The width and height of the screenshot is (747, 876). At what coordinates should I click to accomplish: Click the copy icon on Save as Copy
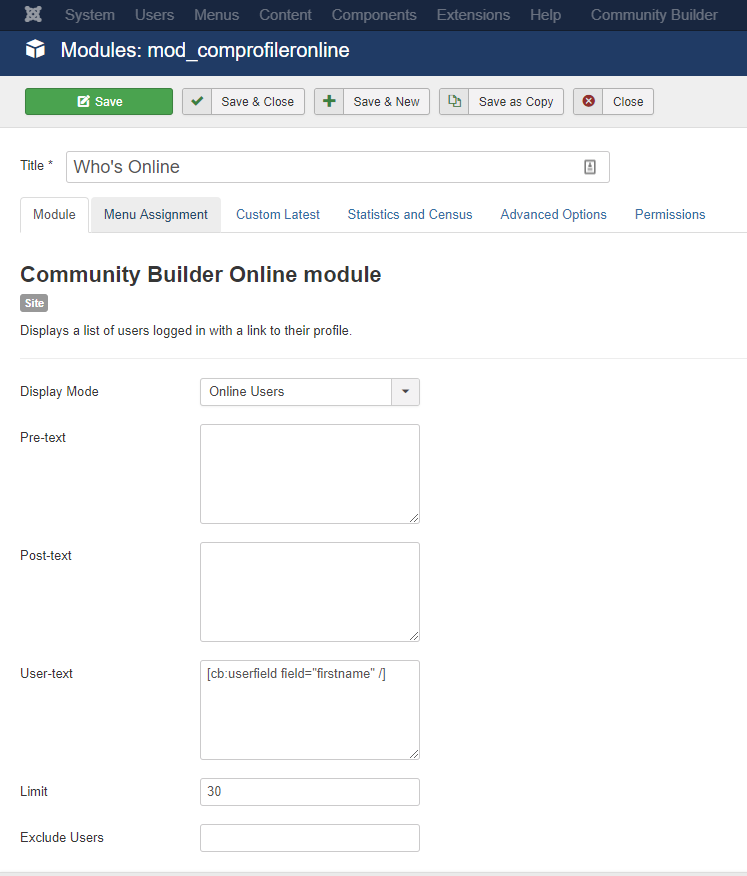(x=454, y=101)
